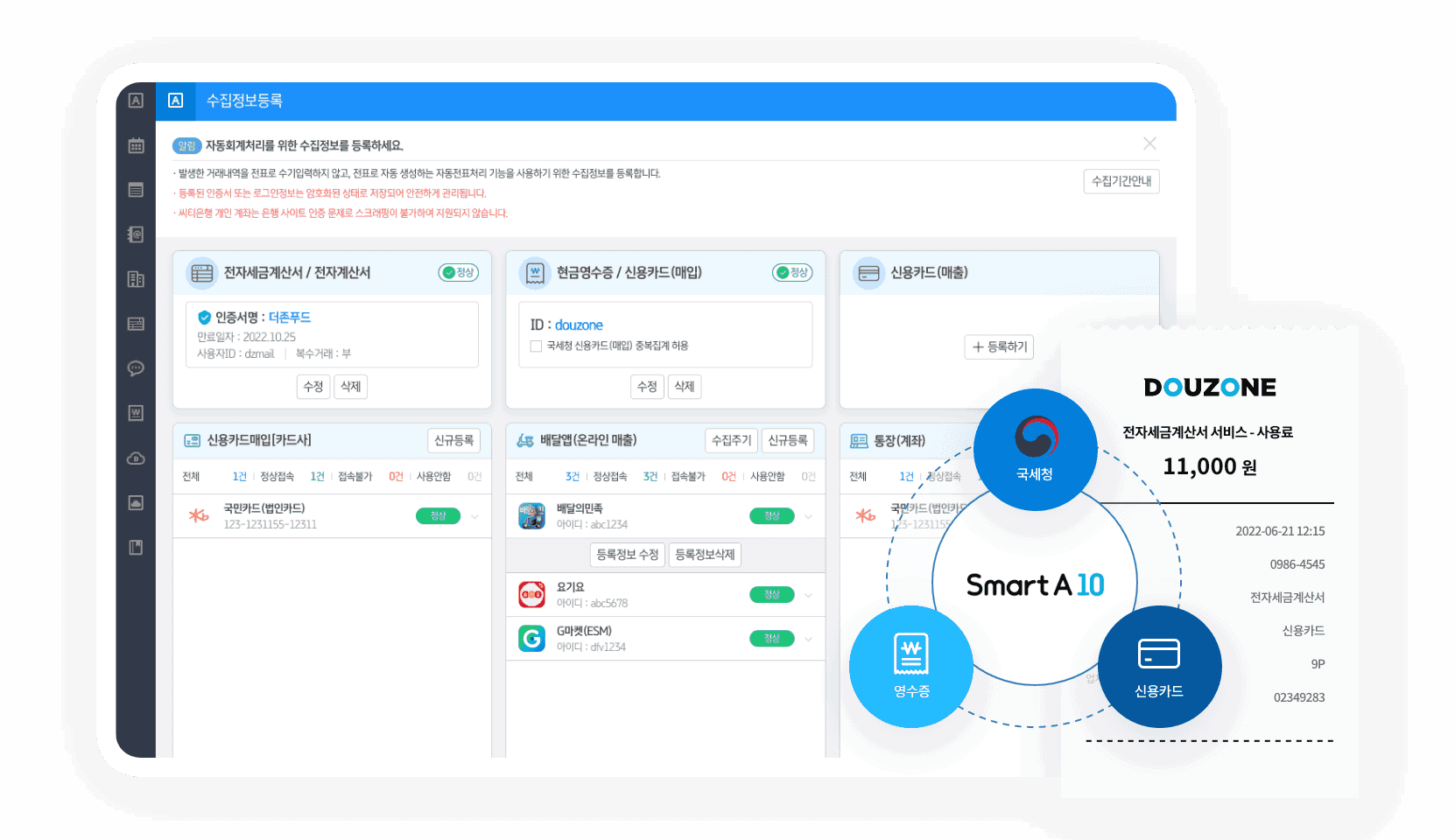This screenshot has width=1455, height=840.
Task: Select 전체 filter in 통장(계좌) panel
Action: click(858, 477)
